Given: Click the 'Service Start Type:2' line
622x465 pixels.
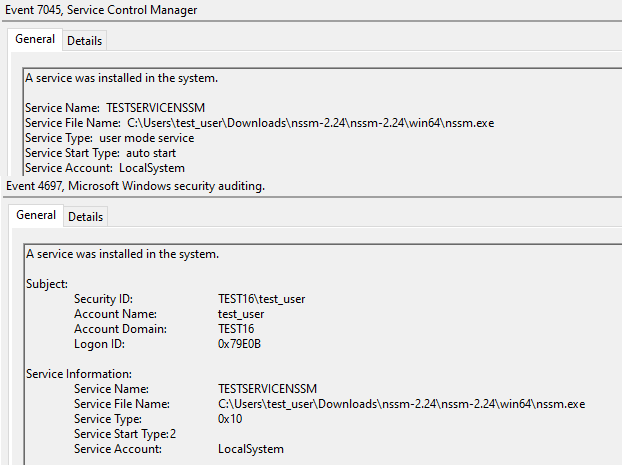Looking at the screenshot, I should pyautogui.click(x=124, y=434).
